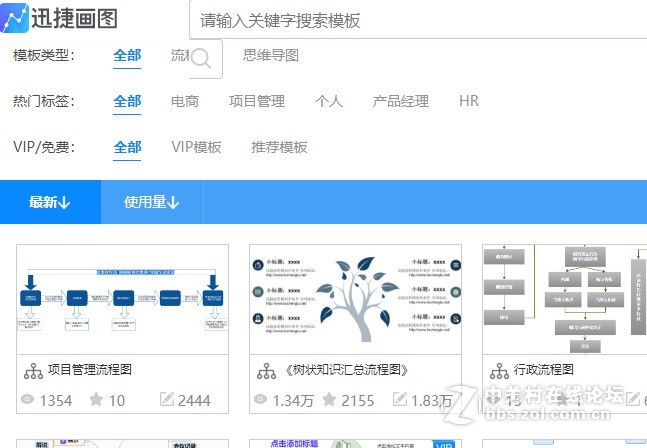This screenshot has width=647, height=448.
Task: Click star favorite icon showing 2155
Action: [x=329, y=399]
